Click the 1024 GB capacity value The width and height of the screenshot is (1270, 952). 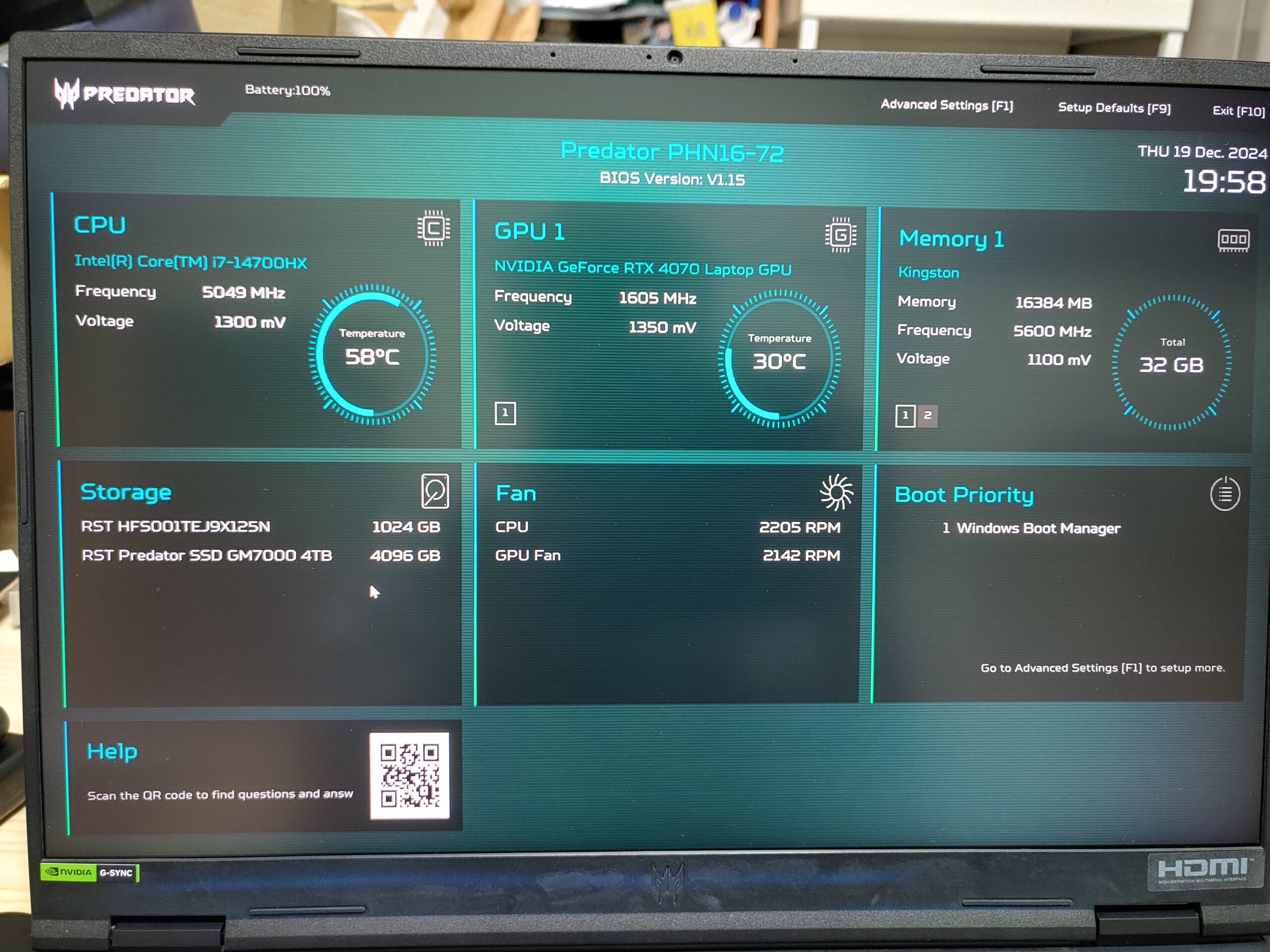click(406, 527)
